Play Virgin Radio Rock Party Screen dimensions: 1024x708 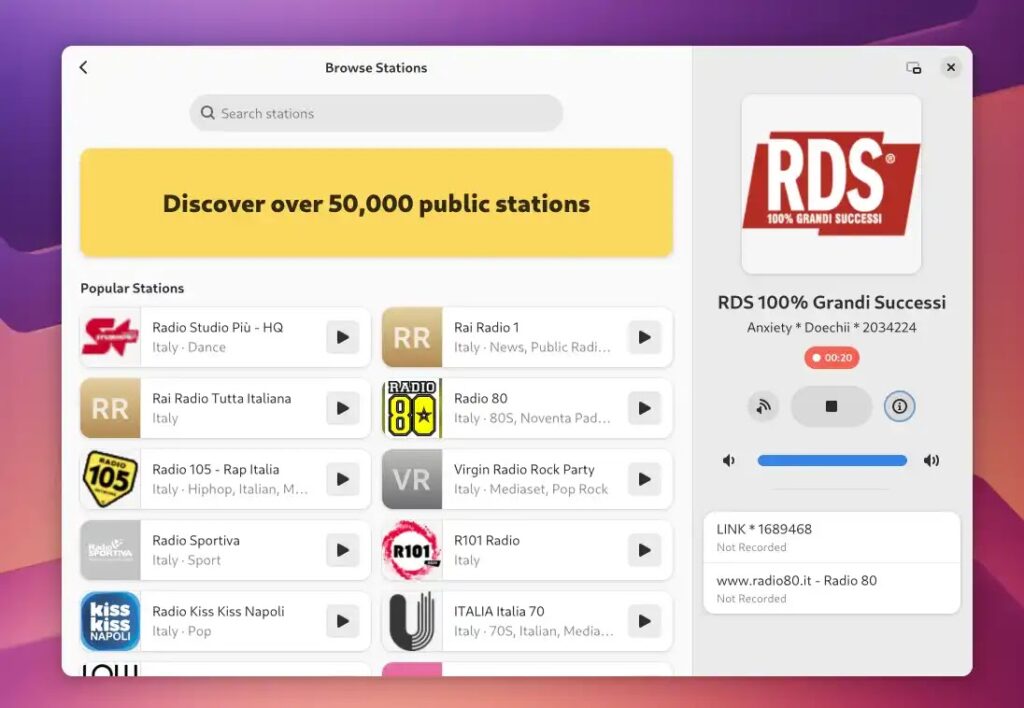click(x=644, y=479)
